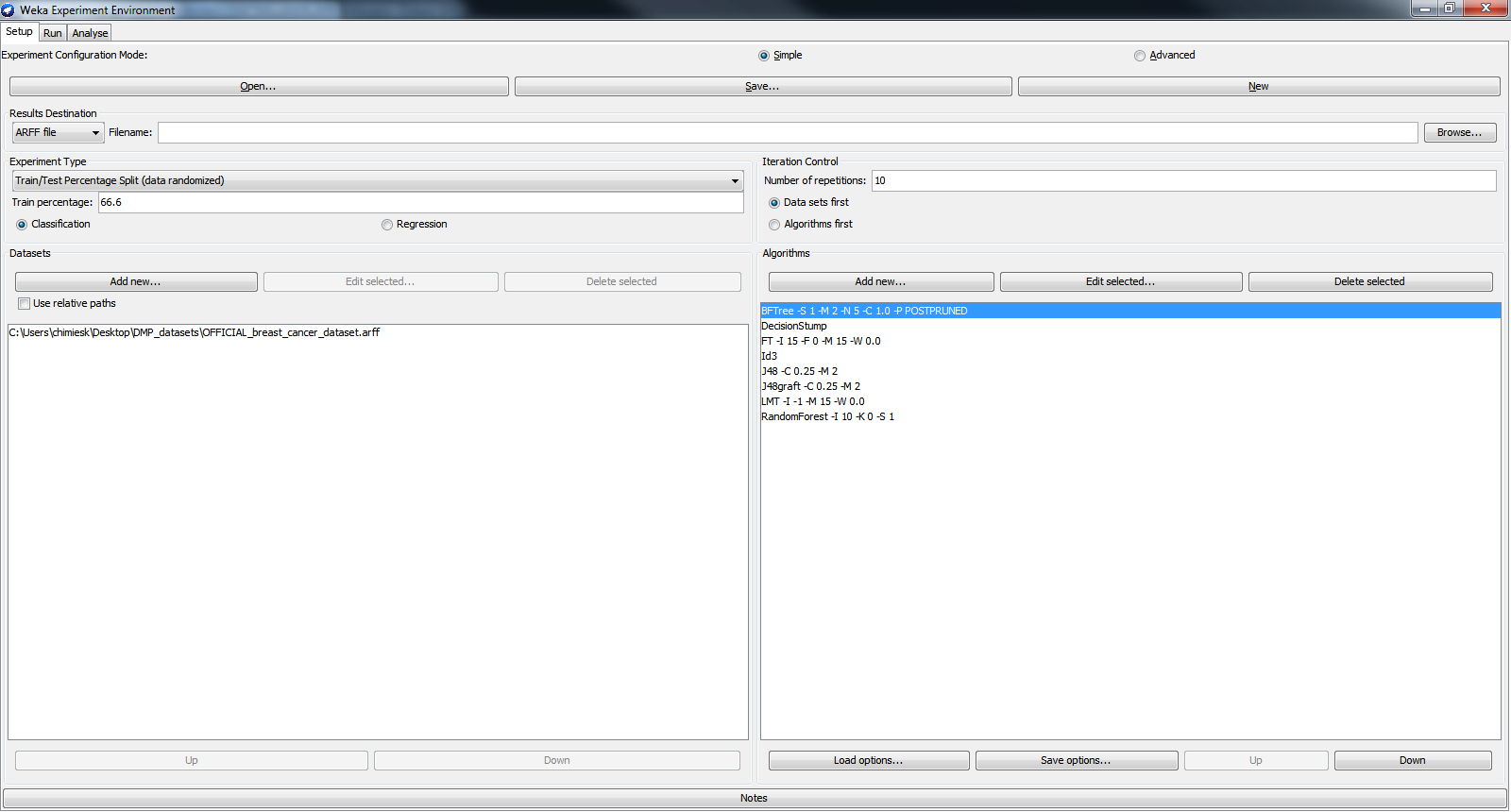The image size is (1511, 812).
Task: Click Browse... for results destination
Action: pyautogui.click(x=1460, y=132)
